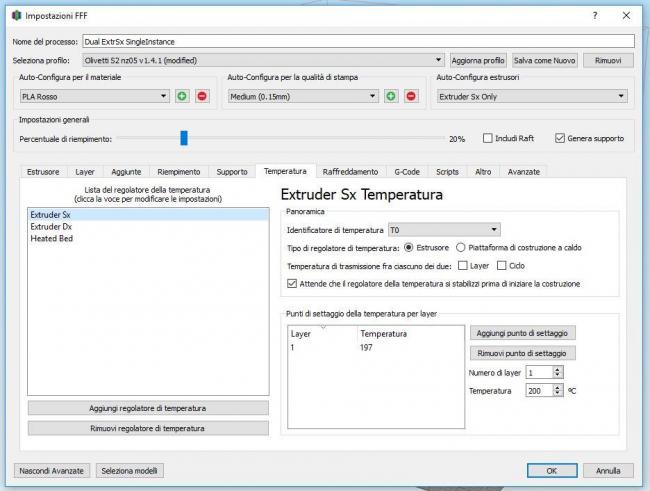Enable the Includi Raft checkbox
Image resolution: width=650 pixels, height=491 pixels.
(x=488, y=138)
